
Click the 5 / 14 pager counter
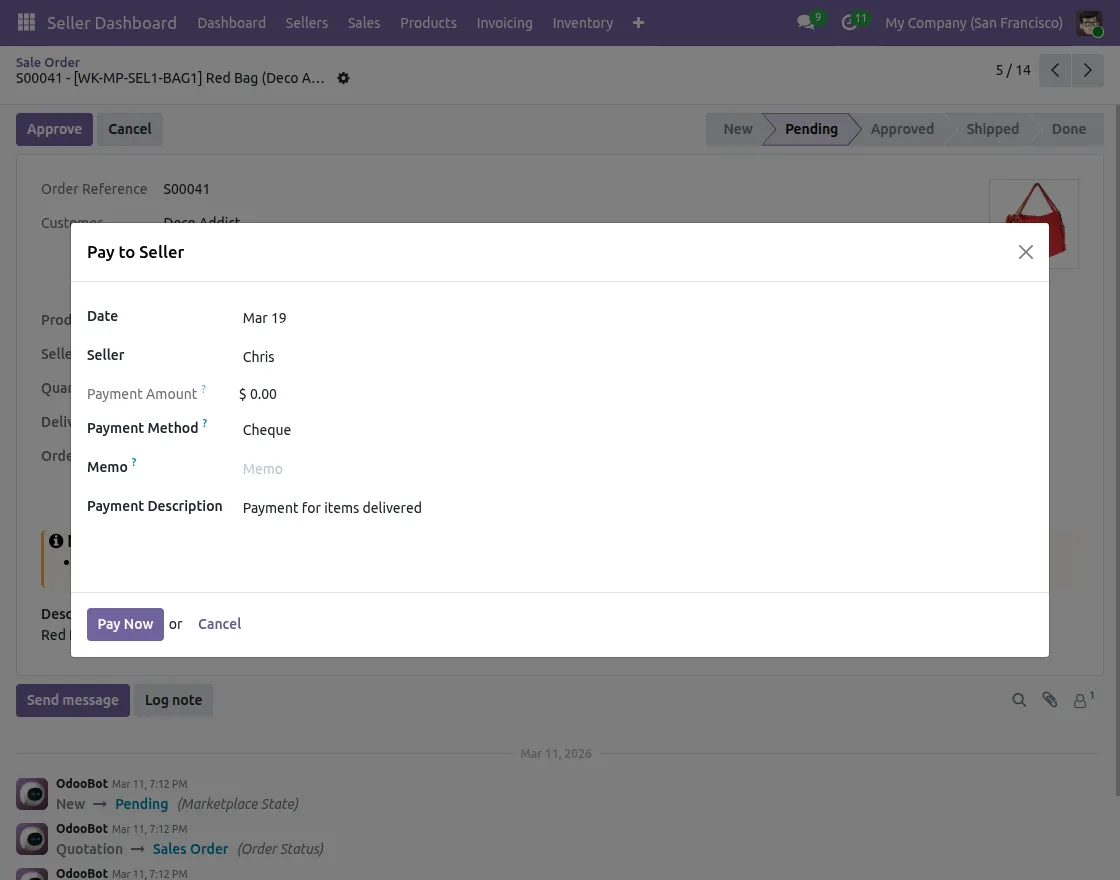[1013, 70]
